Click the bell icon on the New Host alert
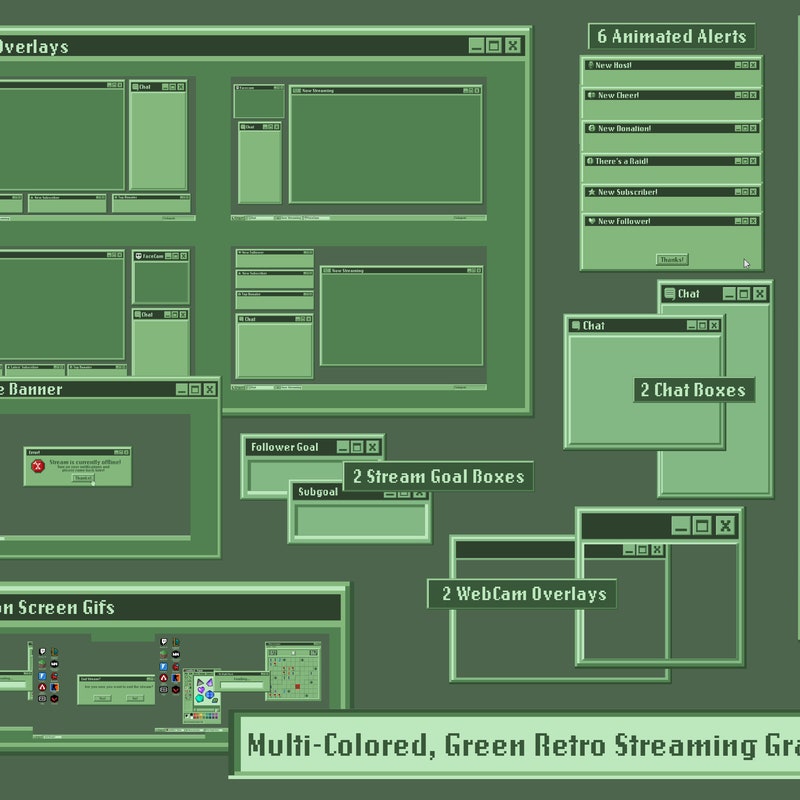Screen dimensions: 800x800 (x=591, y=64)
